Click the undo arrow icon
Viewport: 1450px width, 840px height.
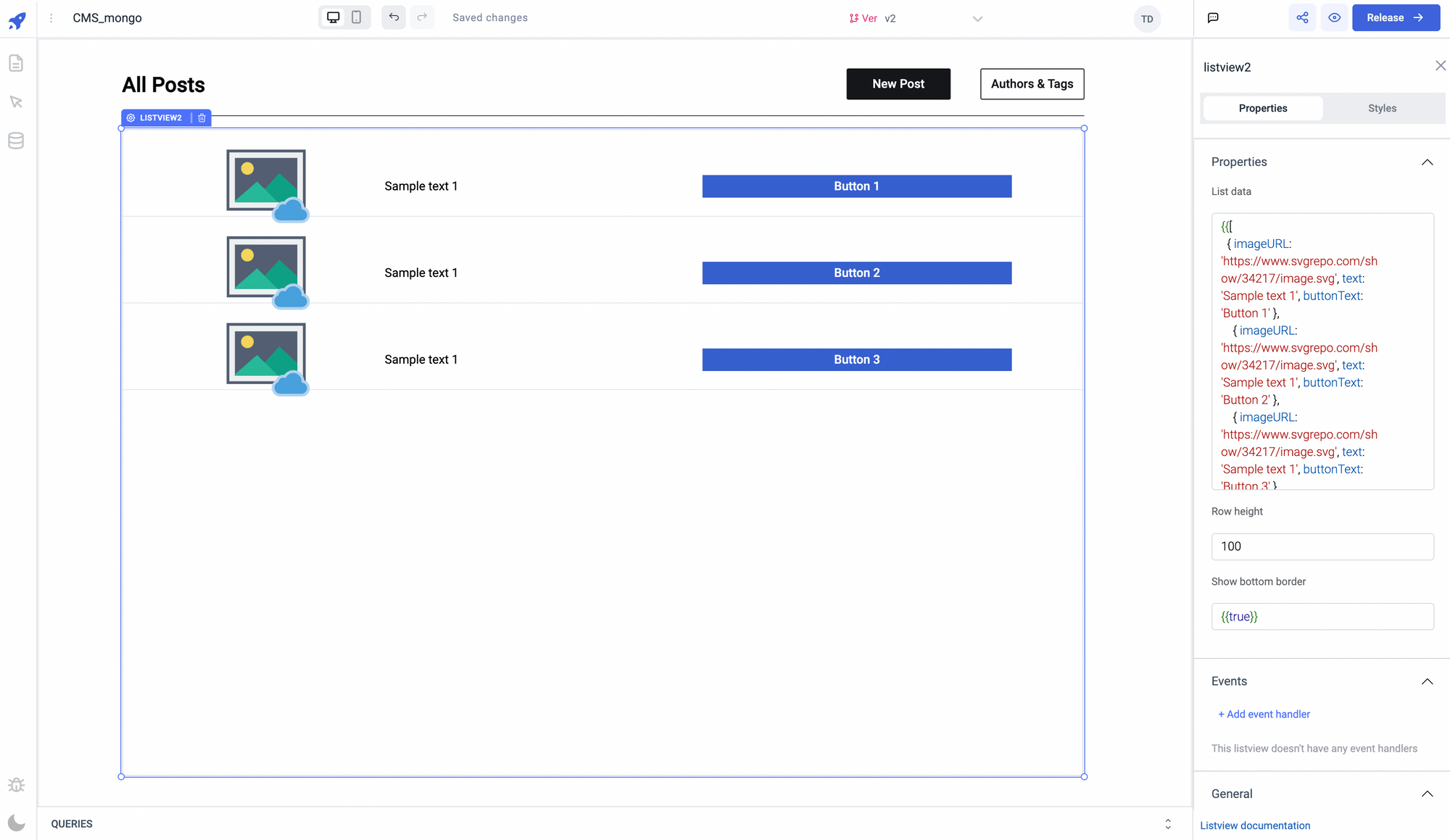[x=394, y=17]
